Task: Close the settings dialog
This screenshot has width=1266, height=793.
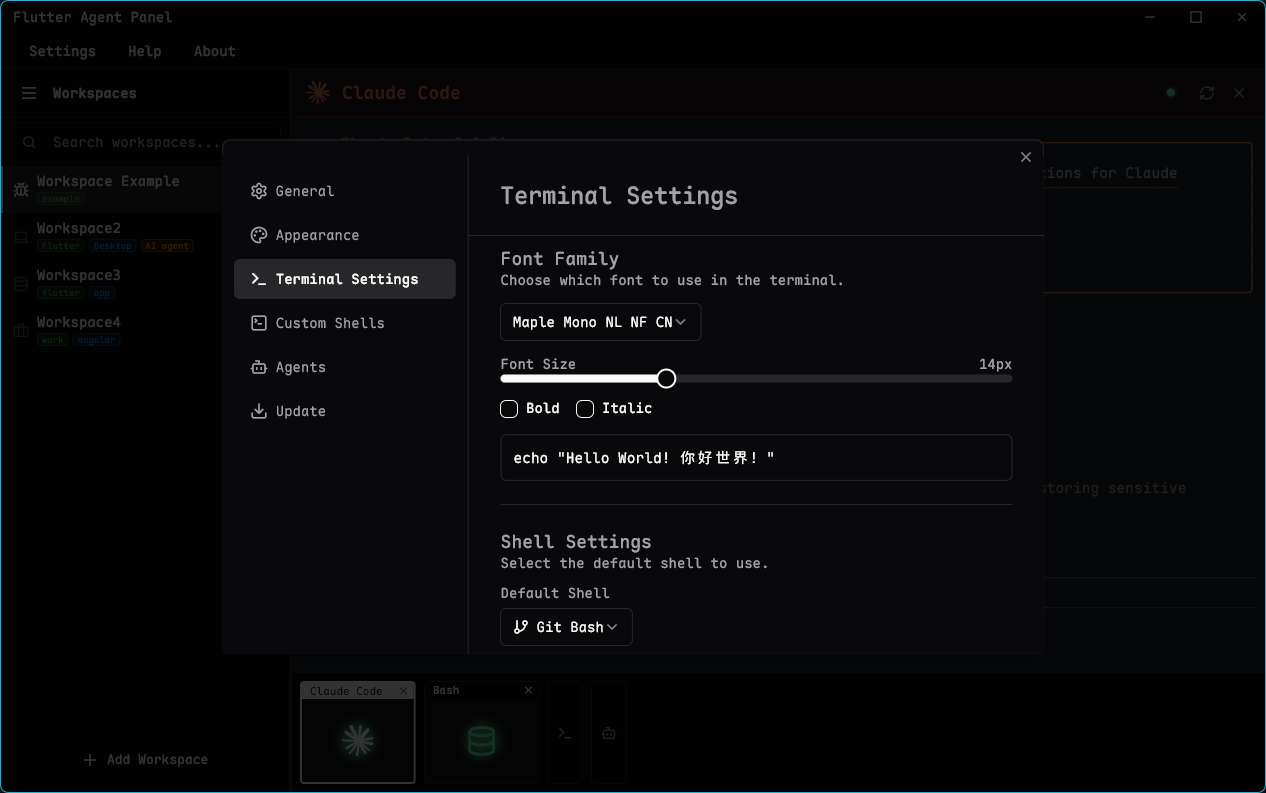Action: tap(1025, 157)
